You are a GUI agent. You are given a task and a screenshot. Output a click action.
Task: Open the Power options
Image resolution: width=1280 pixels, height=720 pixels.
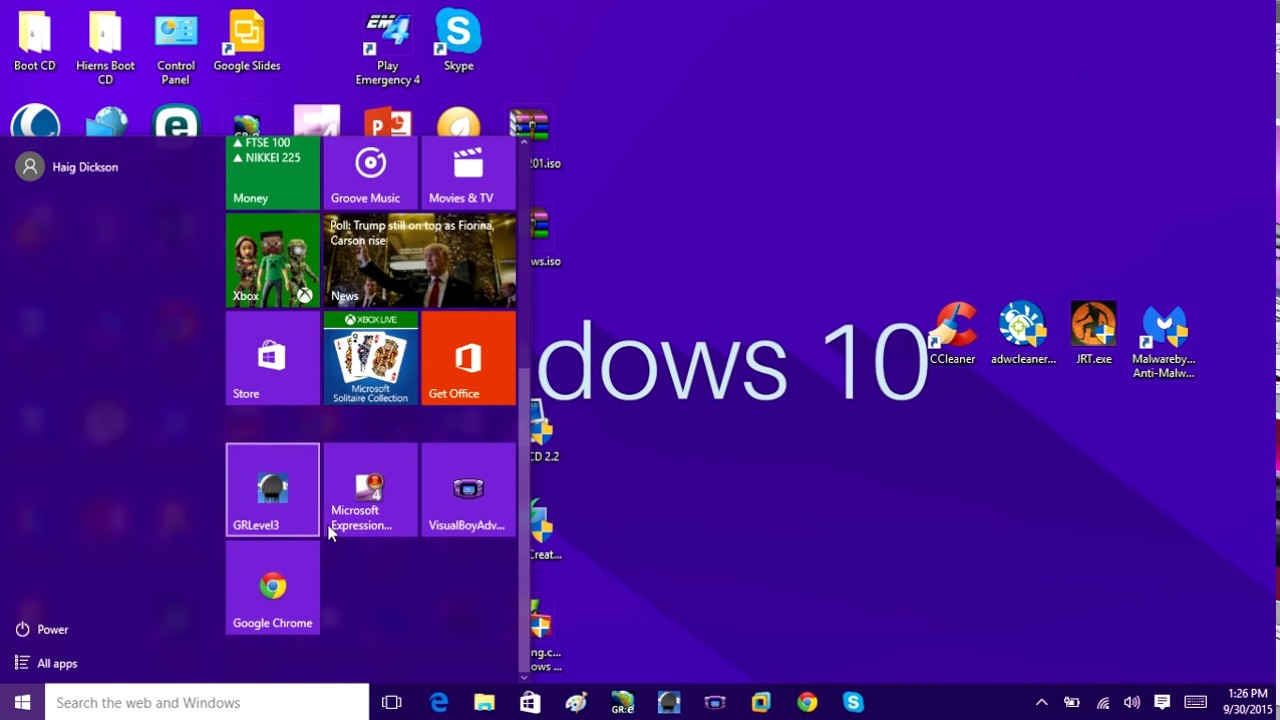(x=42, y=630)
